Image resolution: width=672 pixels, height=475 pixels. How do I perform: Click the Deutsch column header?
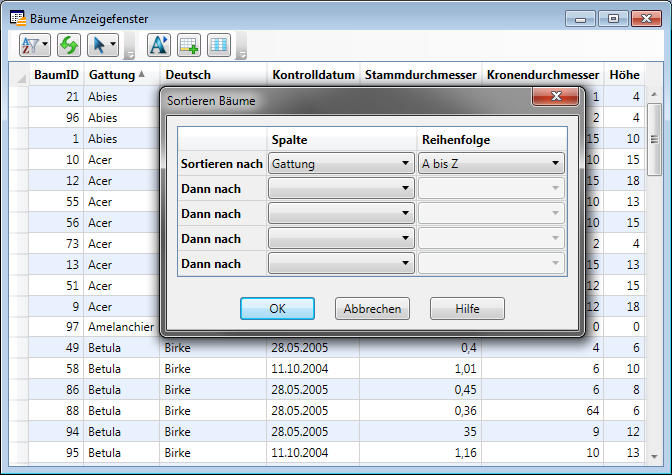(213, 75)
